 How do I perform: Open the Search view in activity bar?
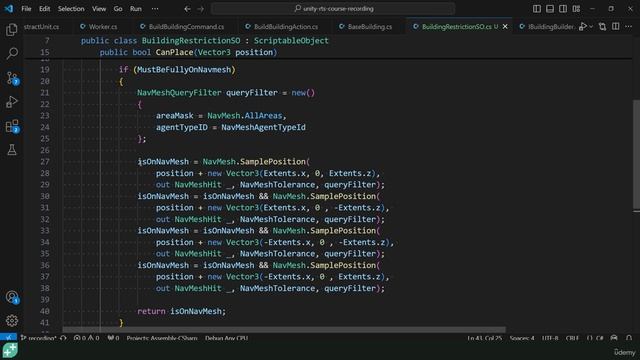pyautogui.click(x=12, y=53)
